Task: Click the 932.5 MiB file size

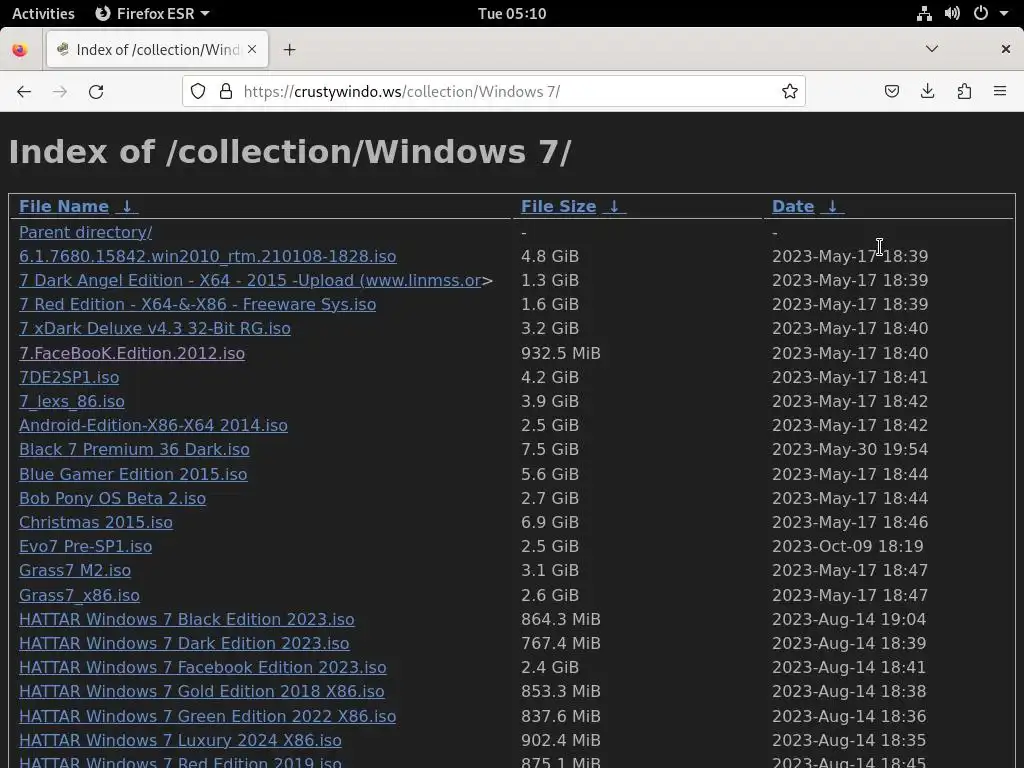Action: [560, 353]
